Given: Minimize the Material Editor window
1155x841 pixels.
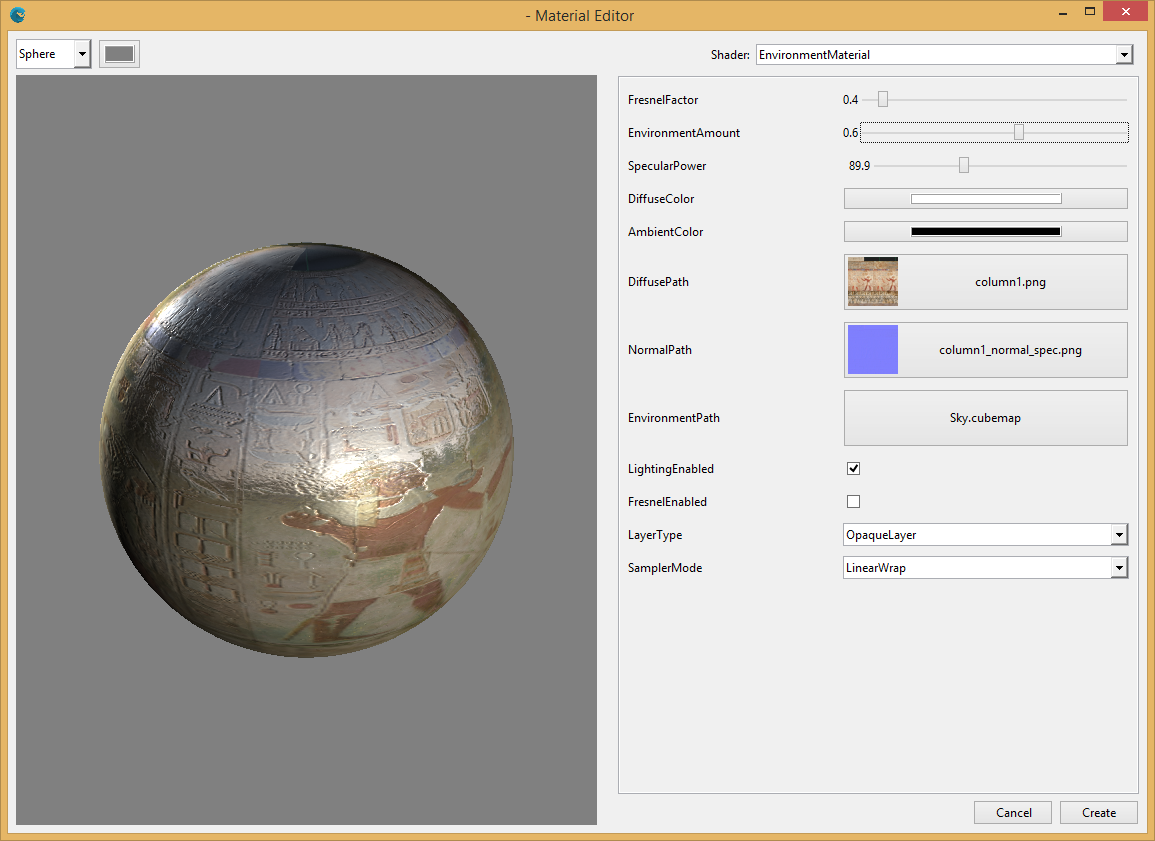Looking at the screenshot, I should pyautogui.click(x=1063, y=13).
